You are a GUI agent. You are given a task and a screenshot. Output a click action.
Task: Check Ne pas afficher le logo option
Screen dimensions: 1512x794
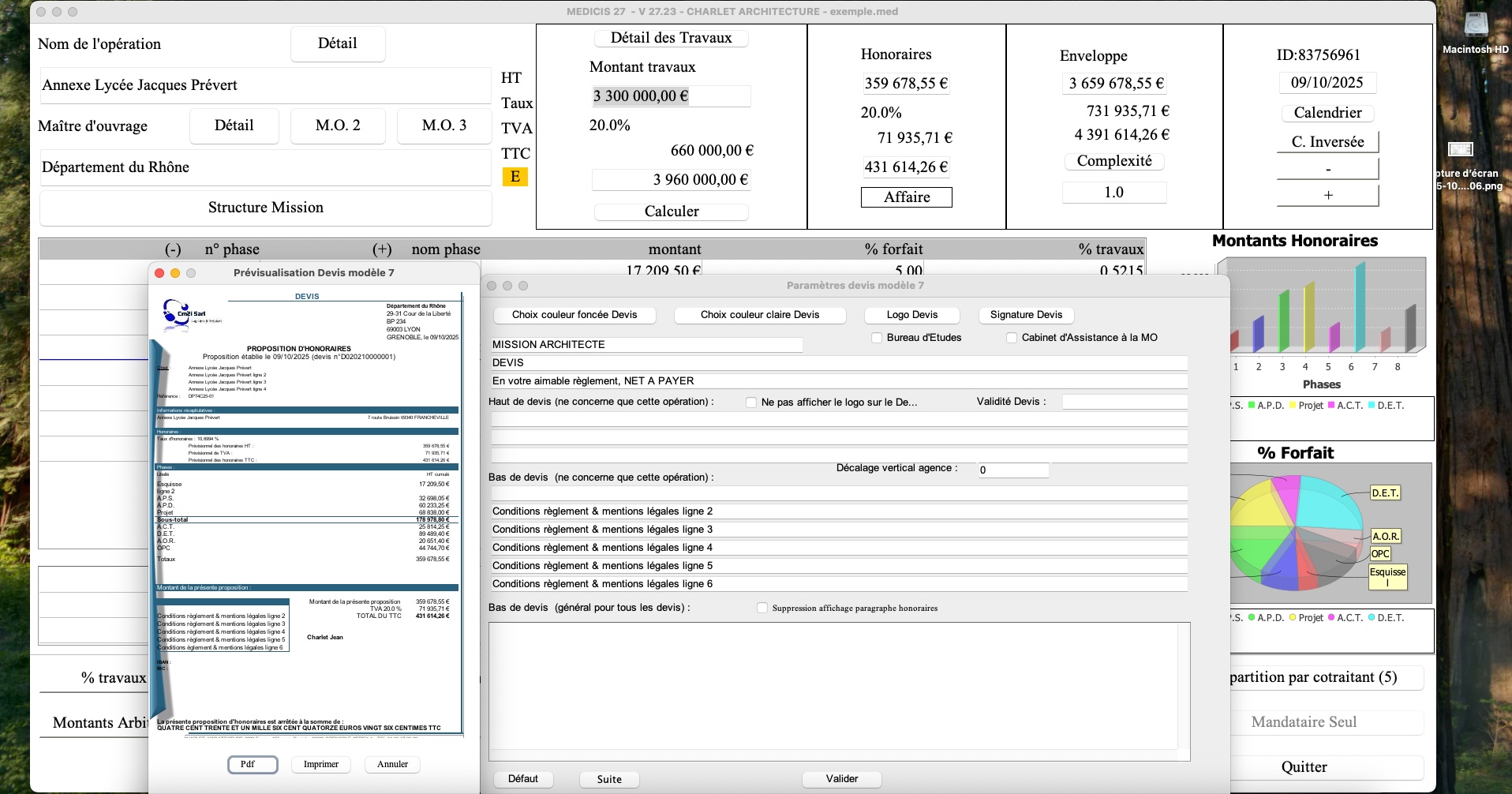pyautogui.click(x=751, y=403)
